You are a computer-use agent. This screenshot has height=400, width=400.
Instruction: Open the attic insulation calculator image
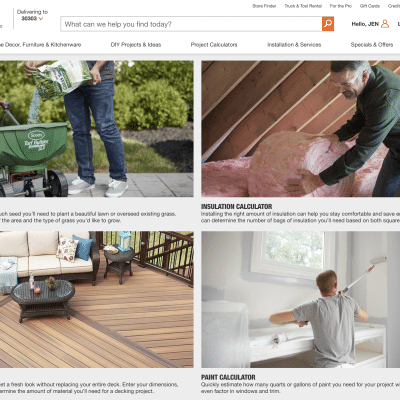pyautogui.click(x=301, y=129)
